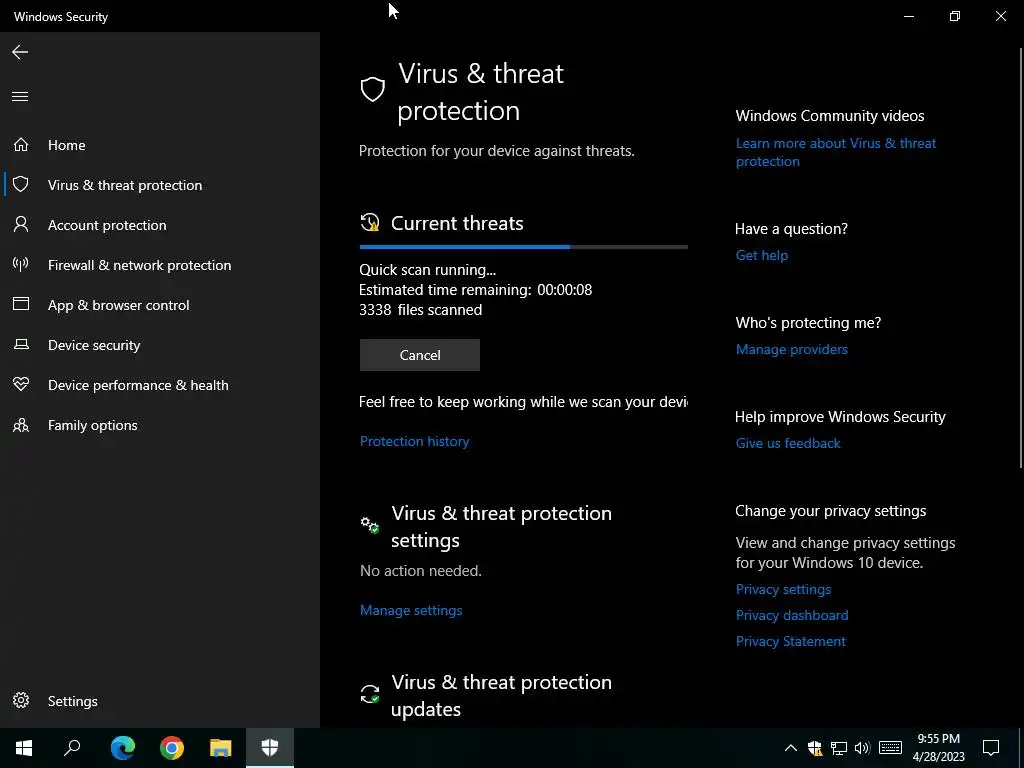Launch Microsoft Edge from taskbar
This screenshot has width=1024, height=768.
(x=123, y=748)
